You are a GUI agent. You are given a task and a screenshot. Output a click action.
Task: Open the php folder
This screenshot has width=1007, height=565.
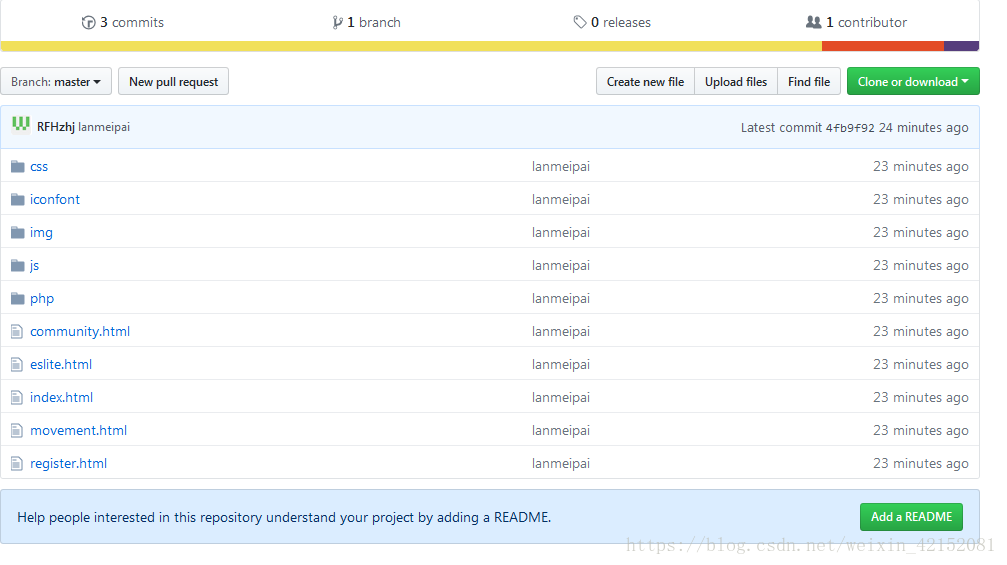(x=42, y=299)
